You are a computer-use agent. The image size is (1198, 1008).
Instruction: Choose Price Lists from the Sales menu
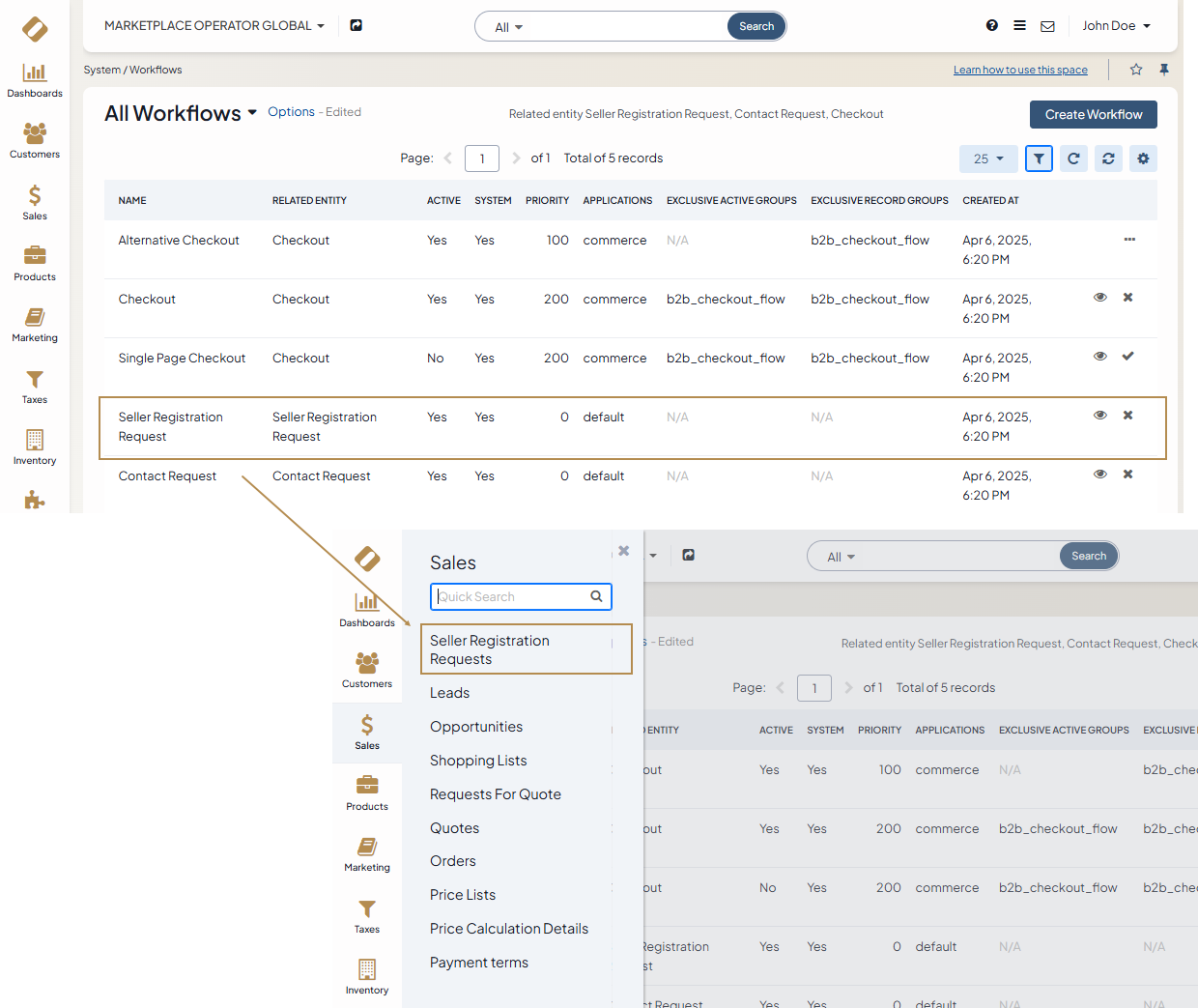pyautogui.click(x=463, y=895)
